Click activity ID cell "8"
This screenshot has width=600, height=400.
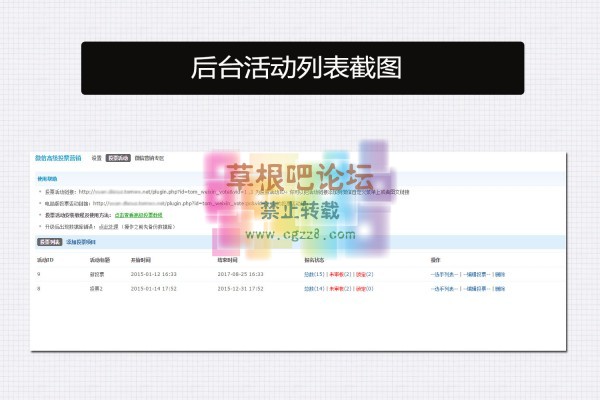click(38, 289)
